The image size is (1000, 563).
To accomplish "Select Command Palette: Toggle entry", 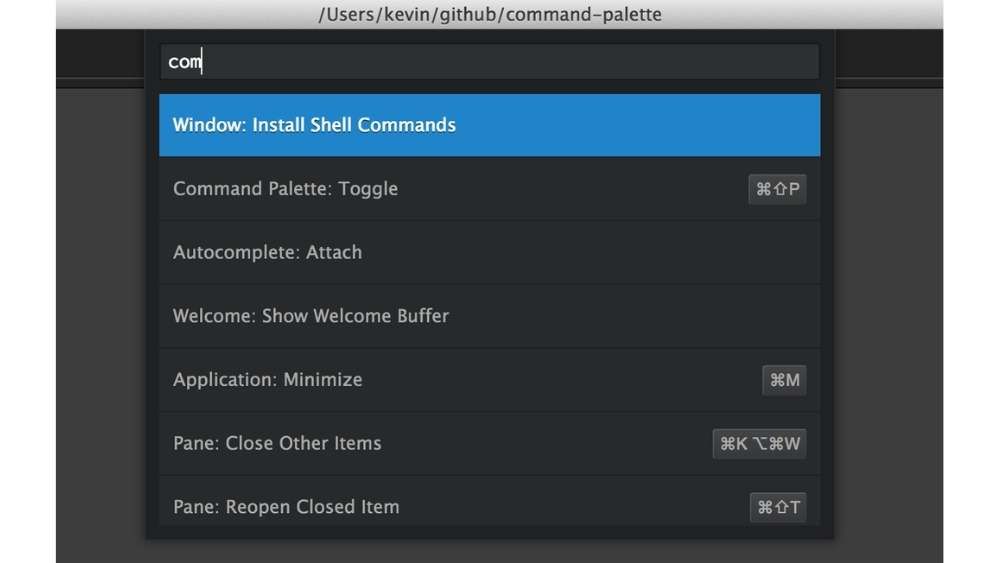I will click(x=285, y=189).
